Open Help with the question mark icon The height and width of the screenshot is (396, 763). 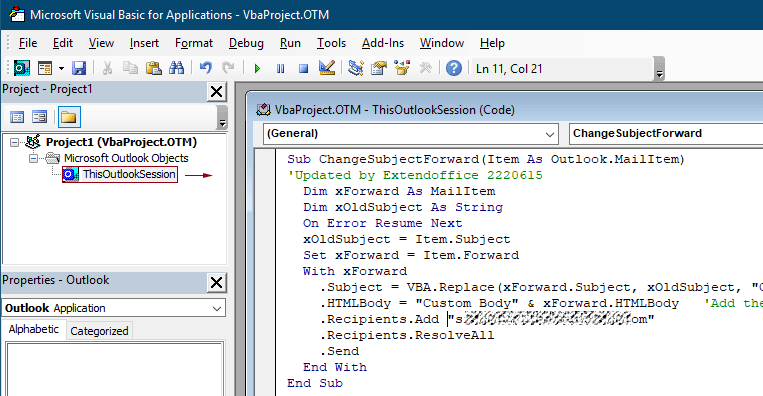coord(454,68)
